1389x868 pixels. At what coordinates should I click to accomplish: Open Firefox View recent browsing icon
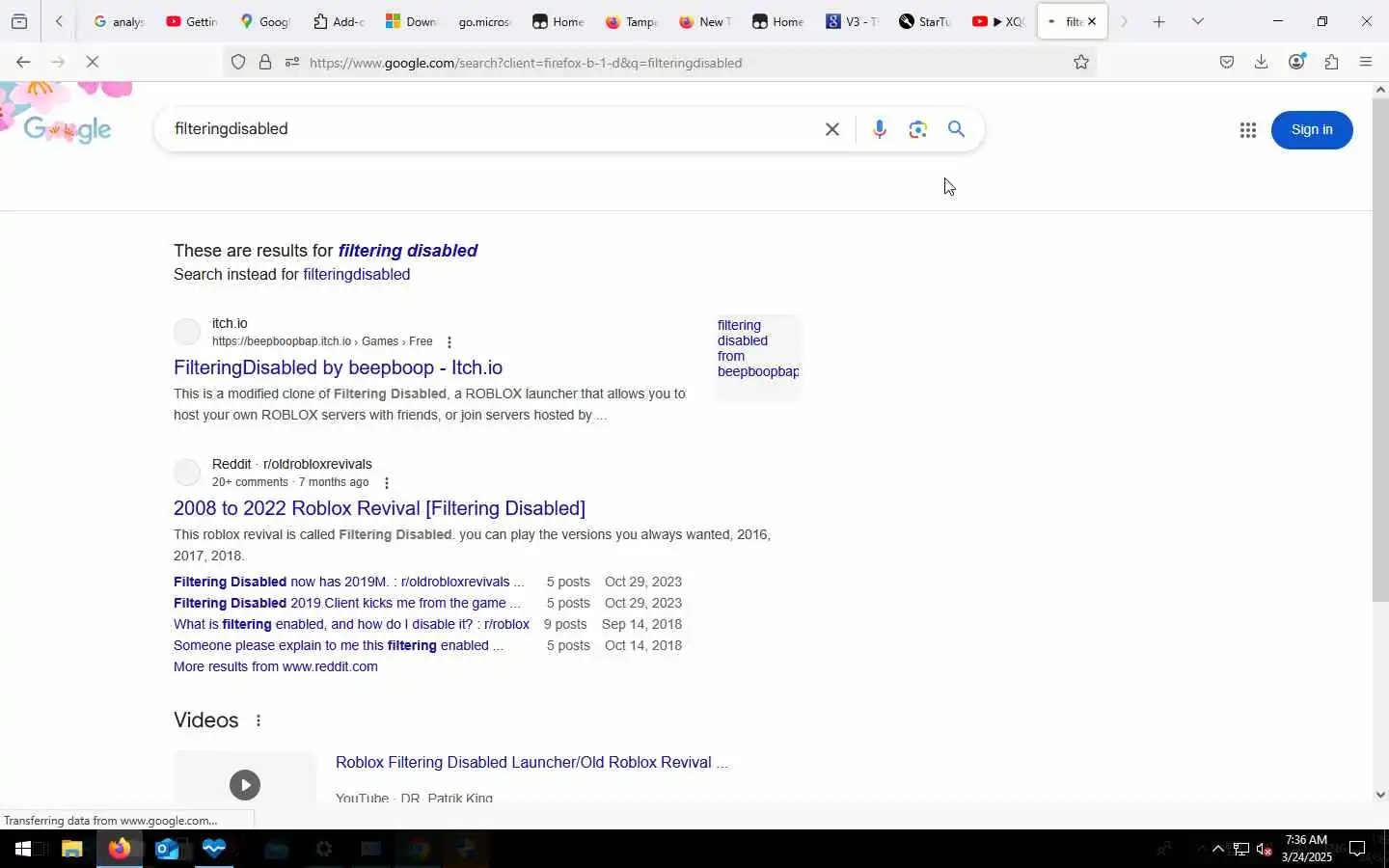pyautogui.click(x=19, y=21)
